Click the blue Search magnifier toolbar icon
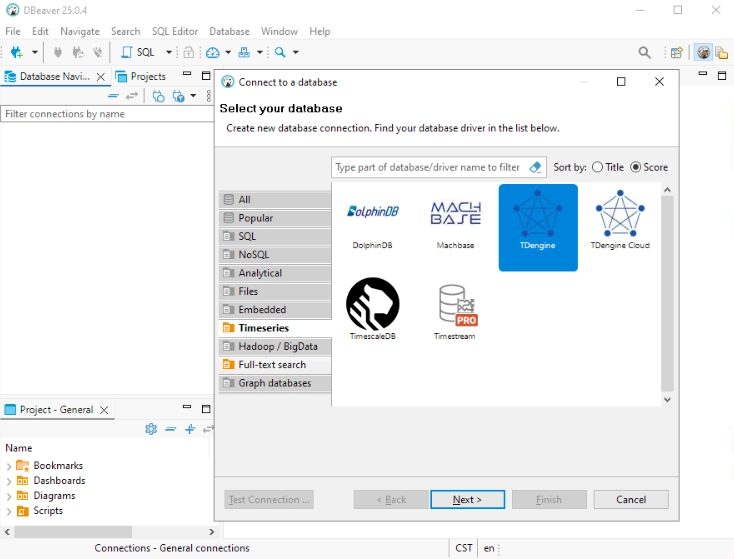The height and width of the screenshot is (559, 734). click(x=280, y=52)
